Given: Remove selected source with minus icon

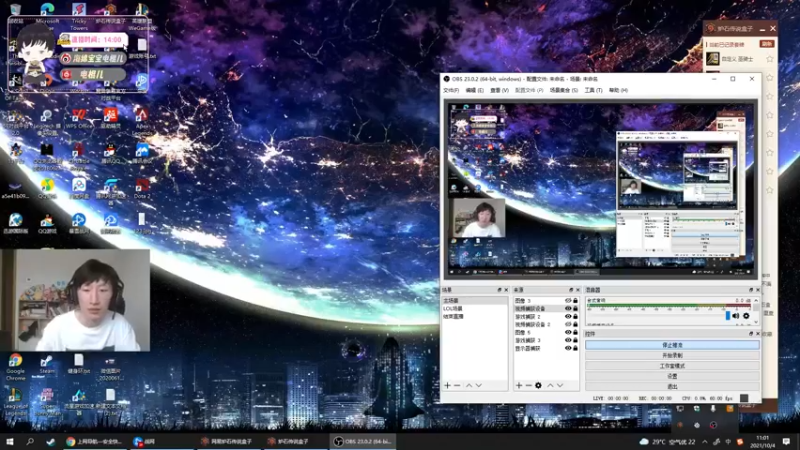Looking at the screenshot, I should 529,386.
